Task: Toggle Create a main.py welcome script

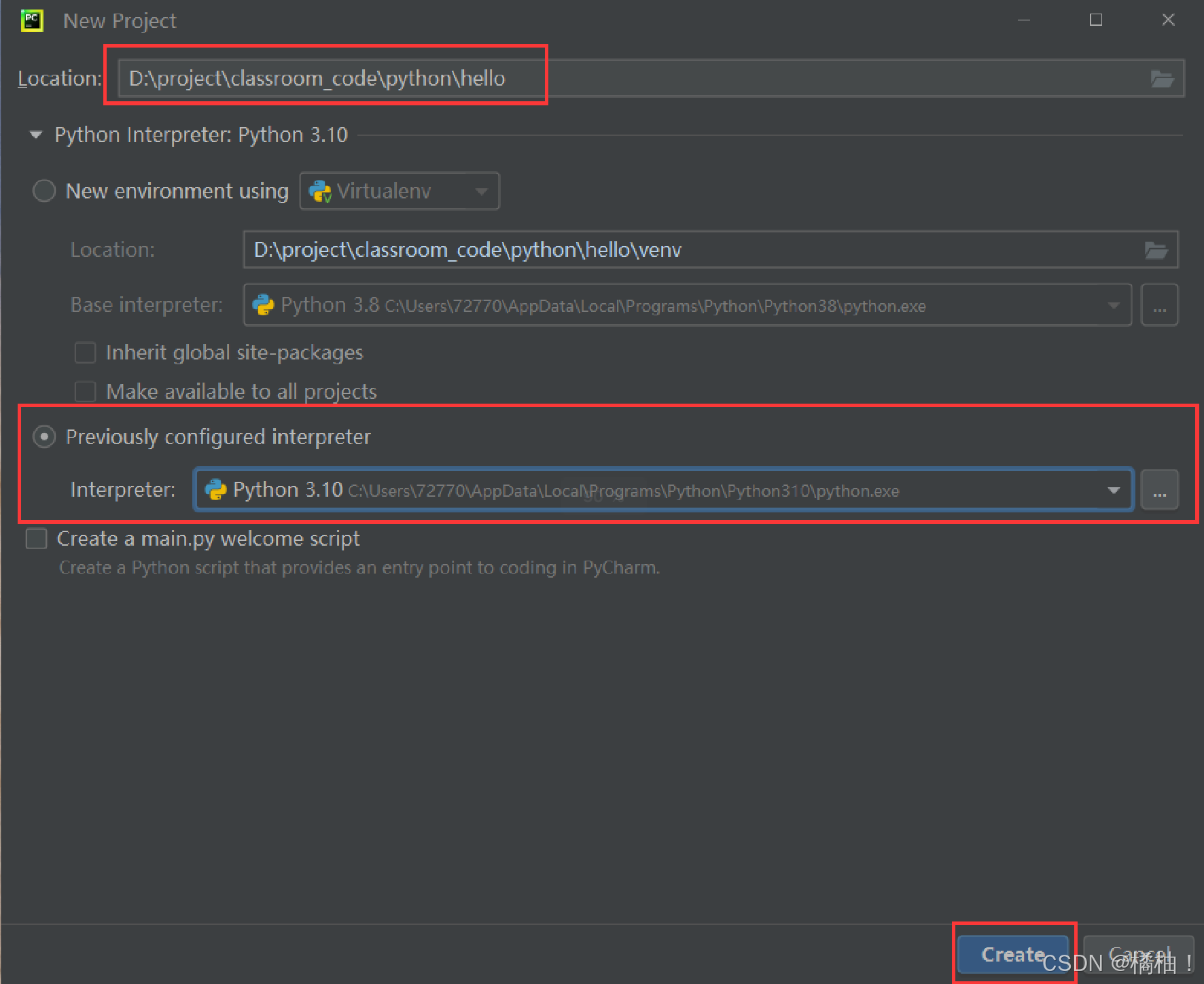Action: (x=36, y=539)
